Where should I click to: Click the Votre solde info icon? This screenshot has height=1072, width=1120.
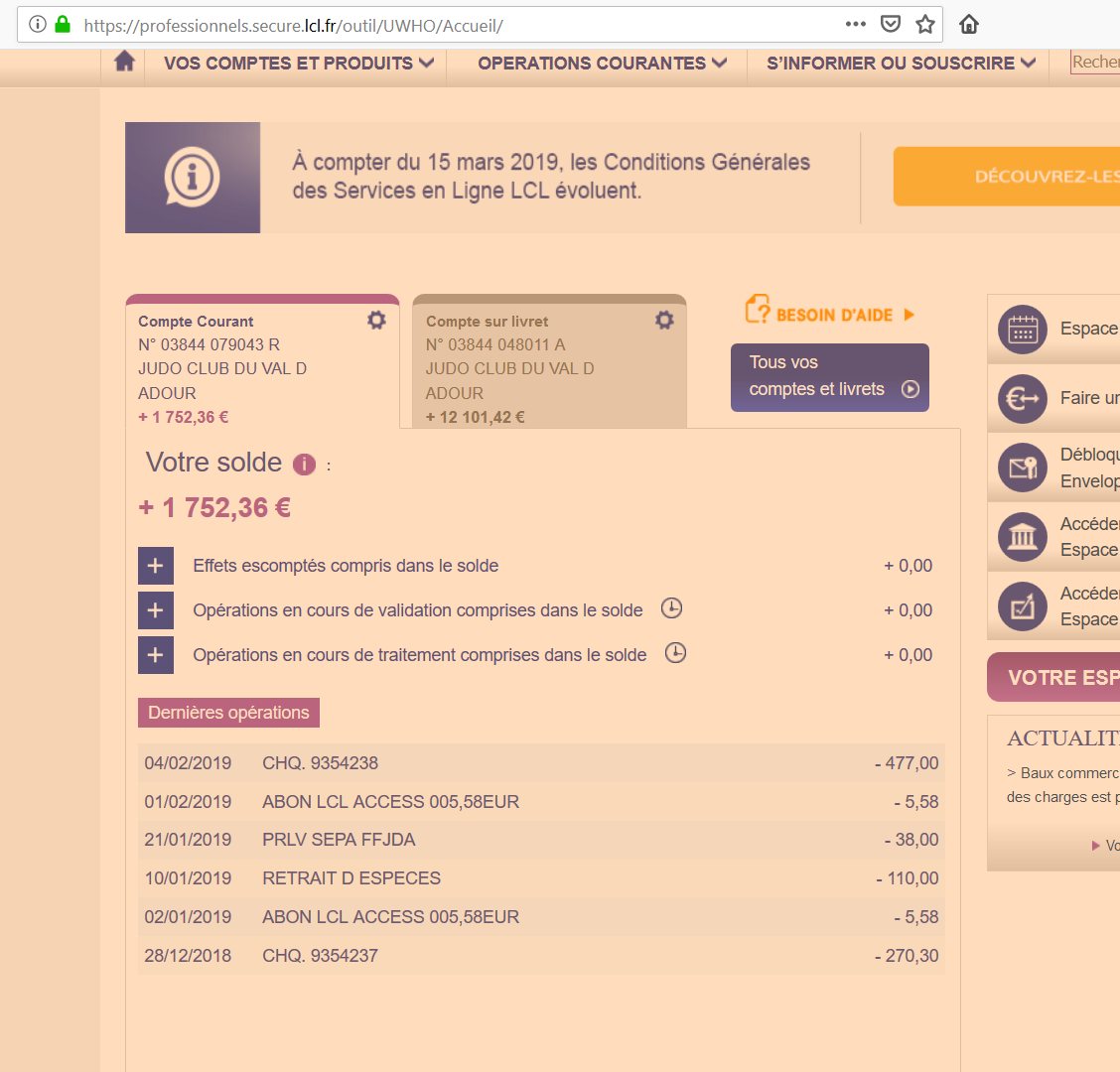click(304, 465)
